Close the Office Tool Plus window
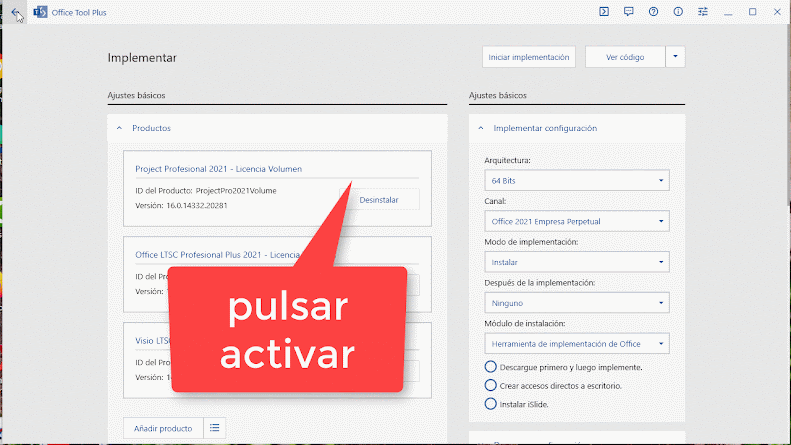 tap(777, 12)
